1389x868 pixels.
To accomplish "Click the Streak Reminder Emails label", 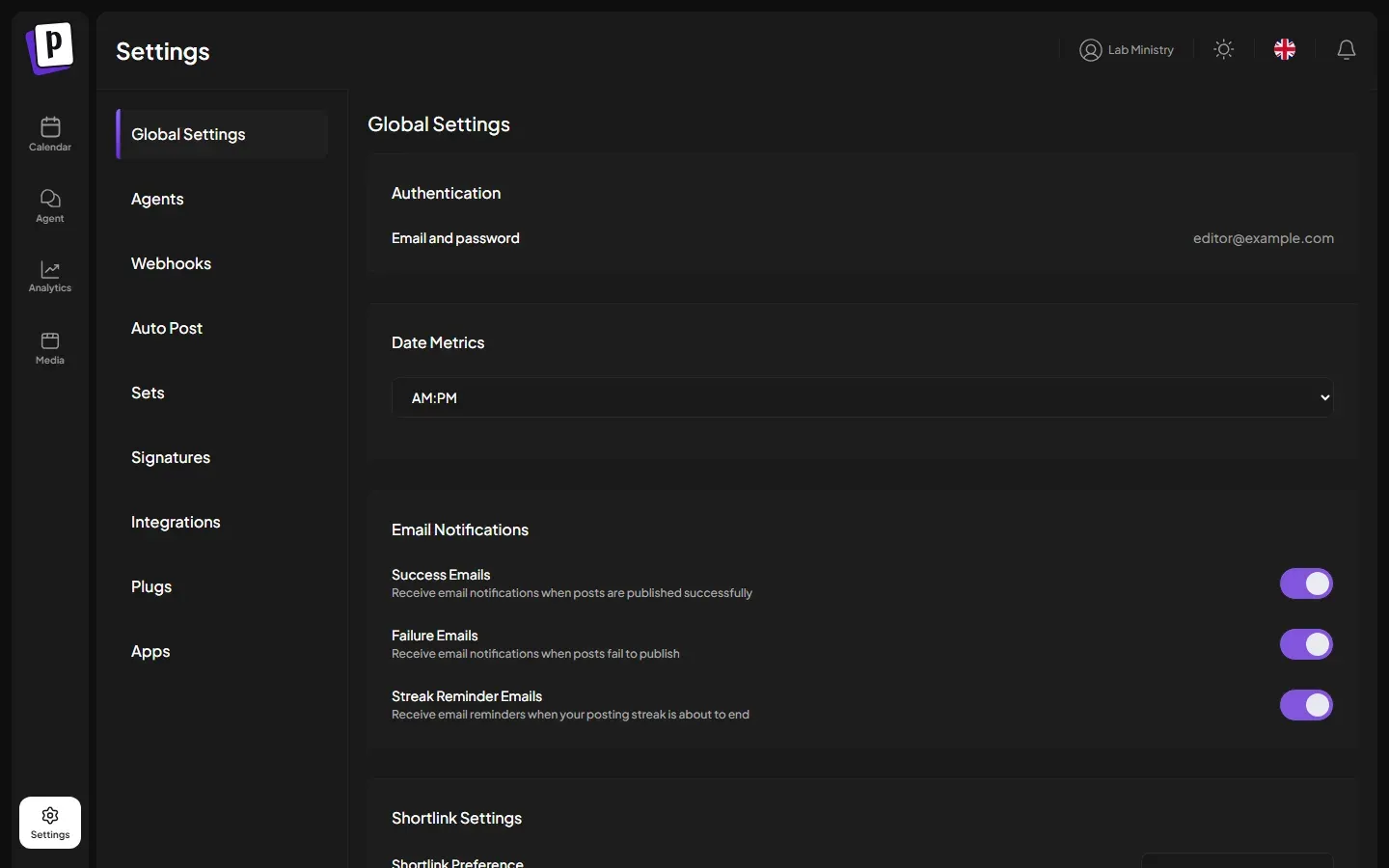I will 467,696.
